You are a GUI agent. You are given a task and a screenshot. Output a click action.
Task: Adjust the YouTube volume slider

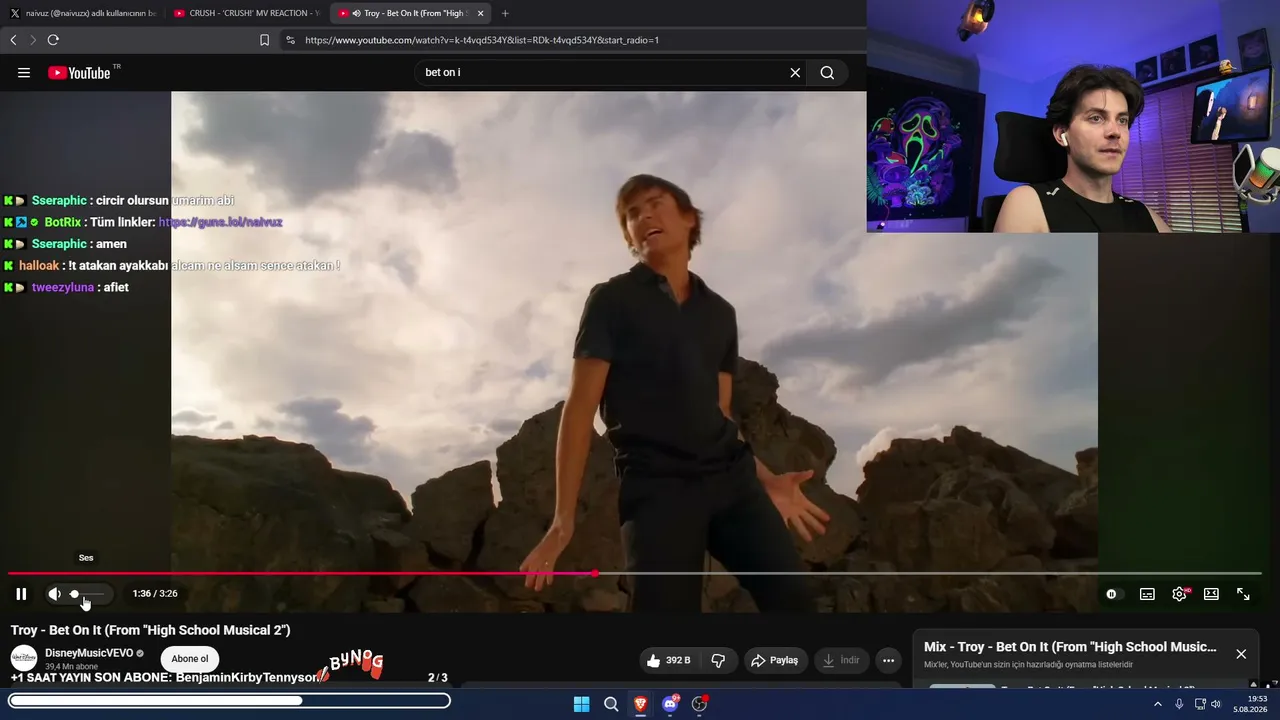(86, 594)
